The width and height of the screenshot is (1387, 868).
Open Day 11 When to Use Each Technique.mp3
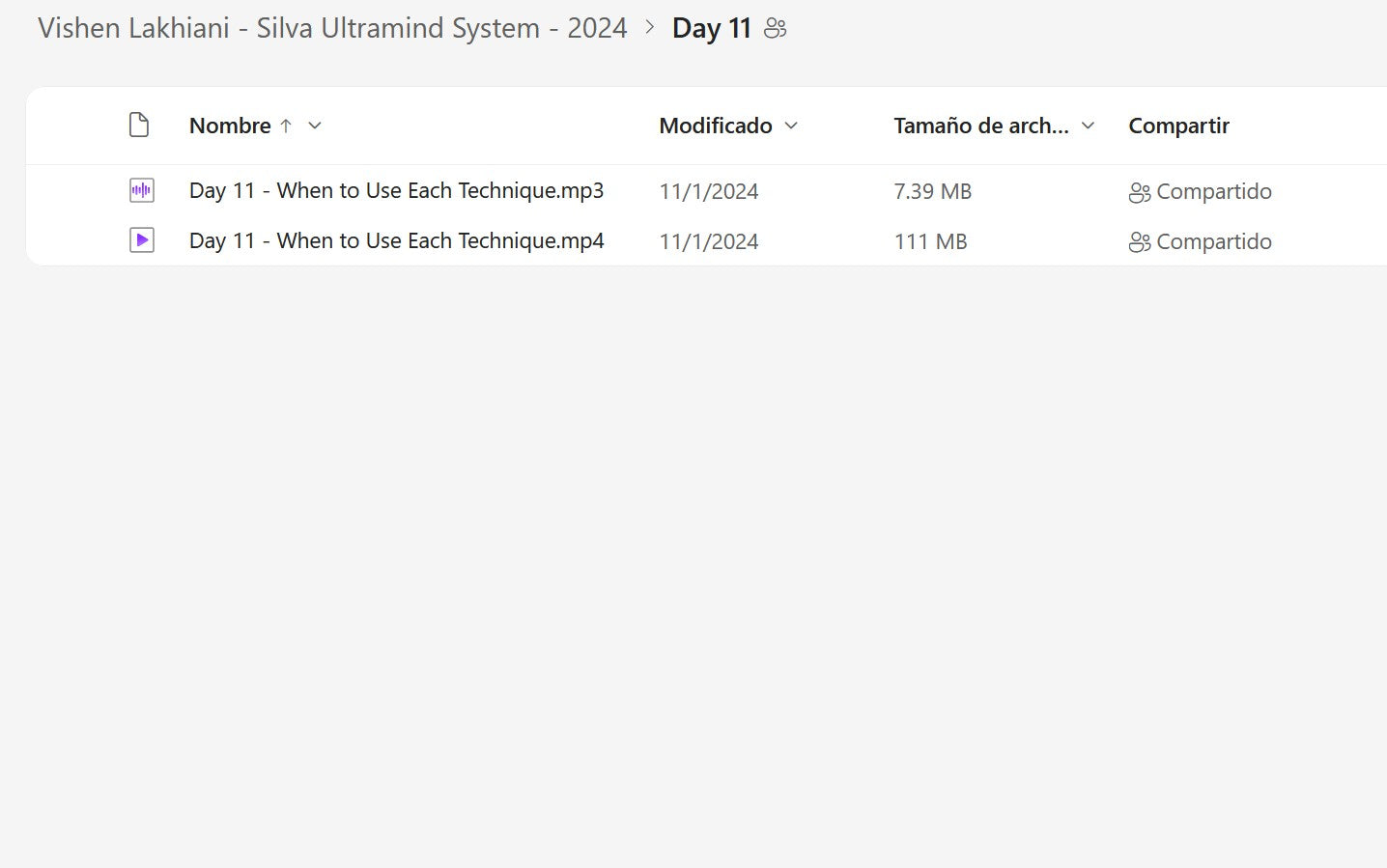pyautogui.click(x=396, y=190)
